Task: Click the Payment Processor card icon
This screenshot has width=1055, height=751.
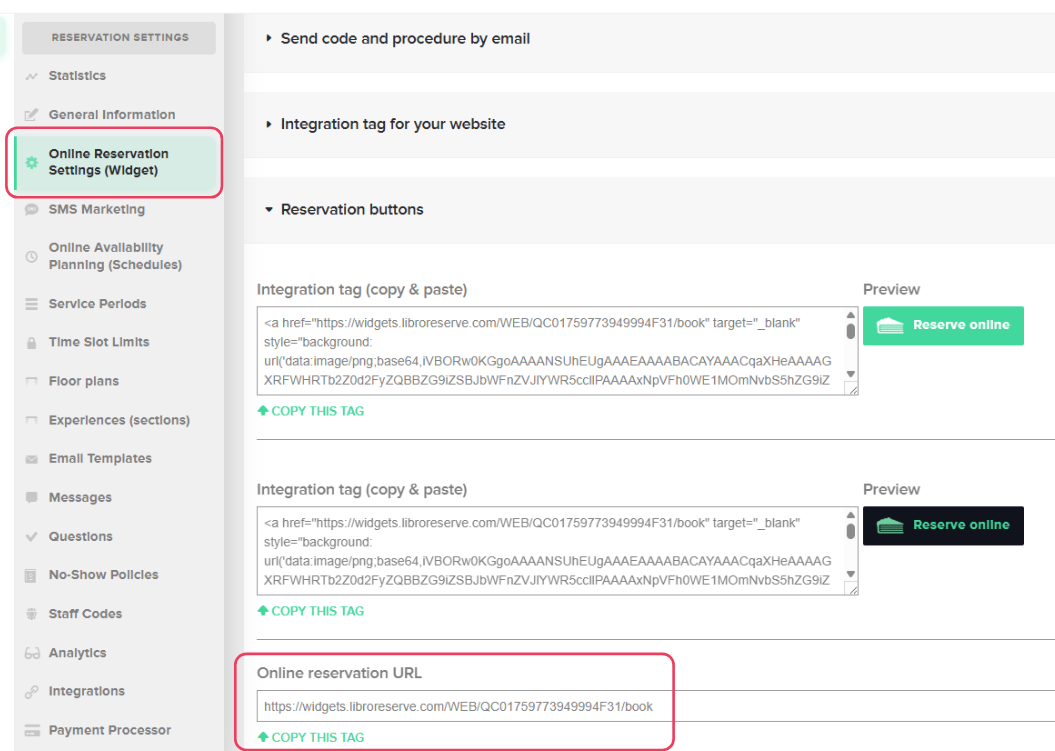Action: click(31, 730)
